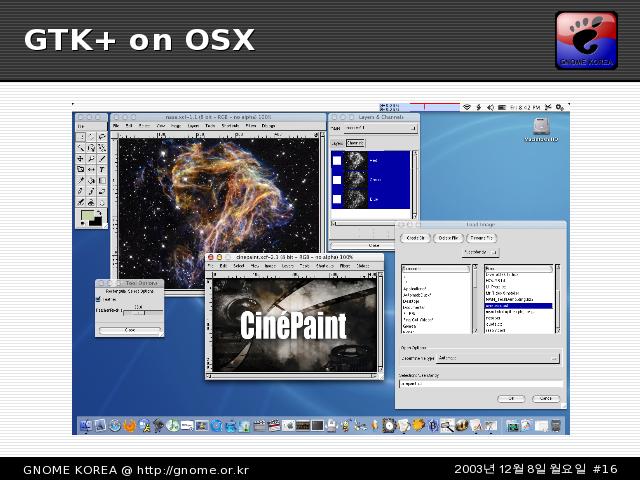Select the Magnify zoom tool
Viewport: 640px width, 480px height.
click(91, 158)
